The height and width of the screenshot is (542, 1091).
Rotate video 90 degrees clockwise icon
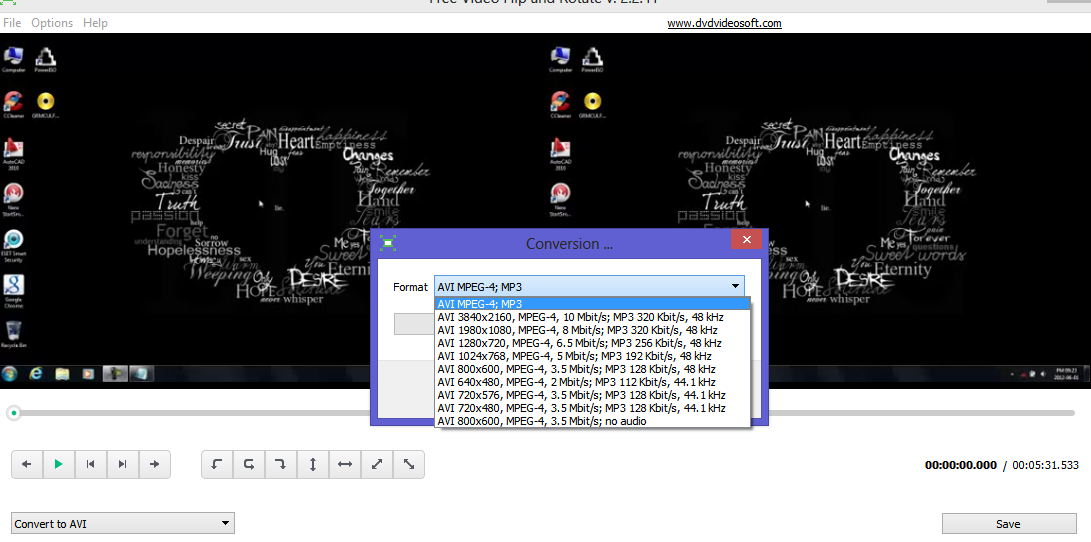[281, 465]
